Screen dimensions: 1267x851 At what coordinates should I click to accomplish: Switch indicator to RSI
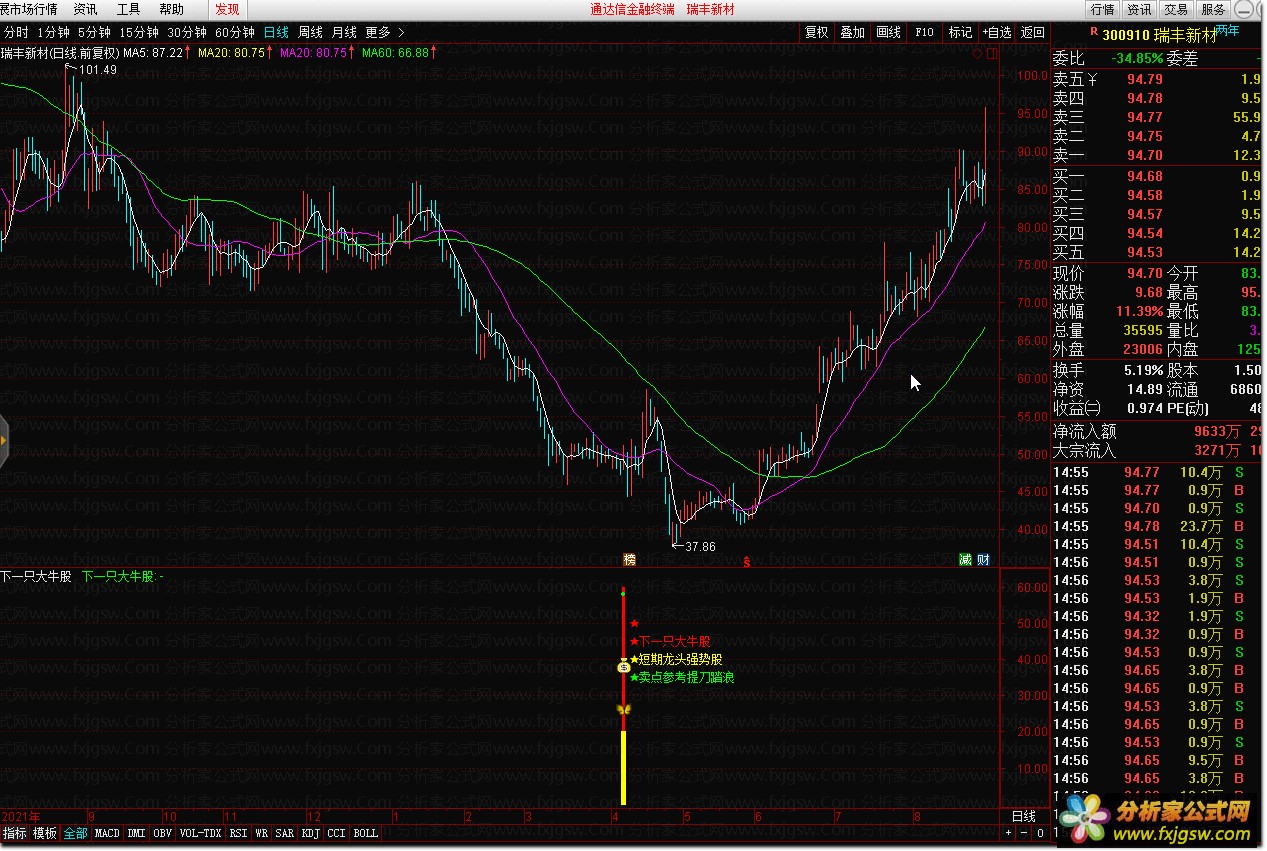(x=238, y=833)
